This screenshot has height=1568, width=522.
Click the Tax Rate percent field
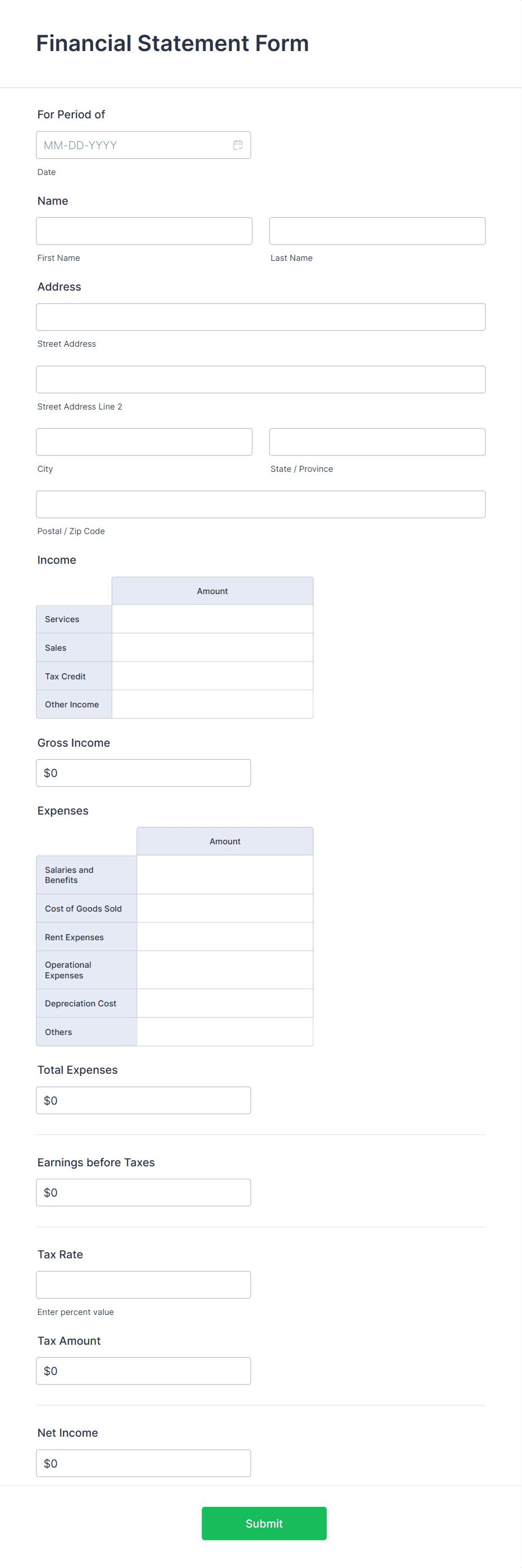click(x=143, y=1284)
